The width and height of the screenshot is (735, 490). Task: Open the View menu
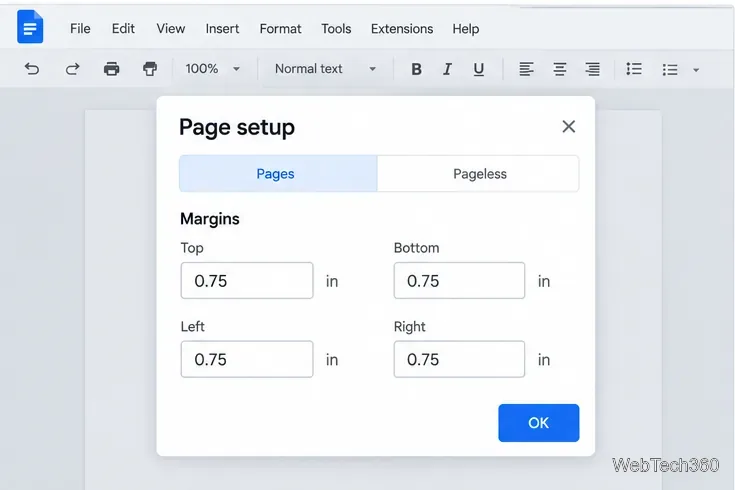point(171,29)
